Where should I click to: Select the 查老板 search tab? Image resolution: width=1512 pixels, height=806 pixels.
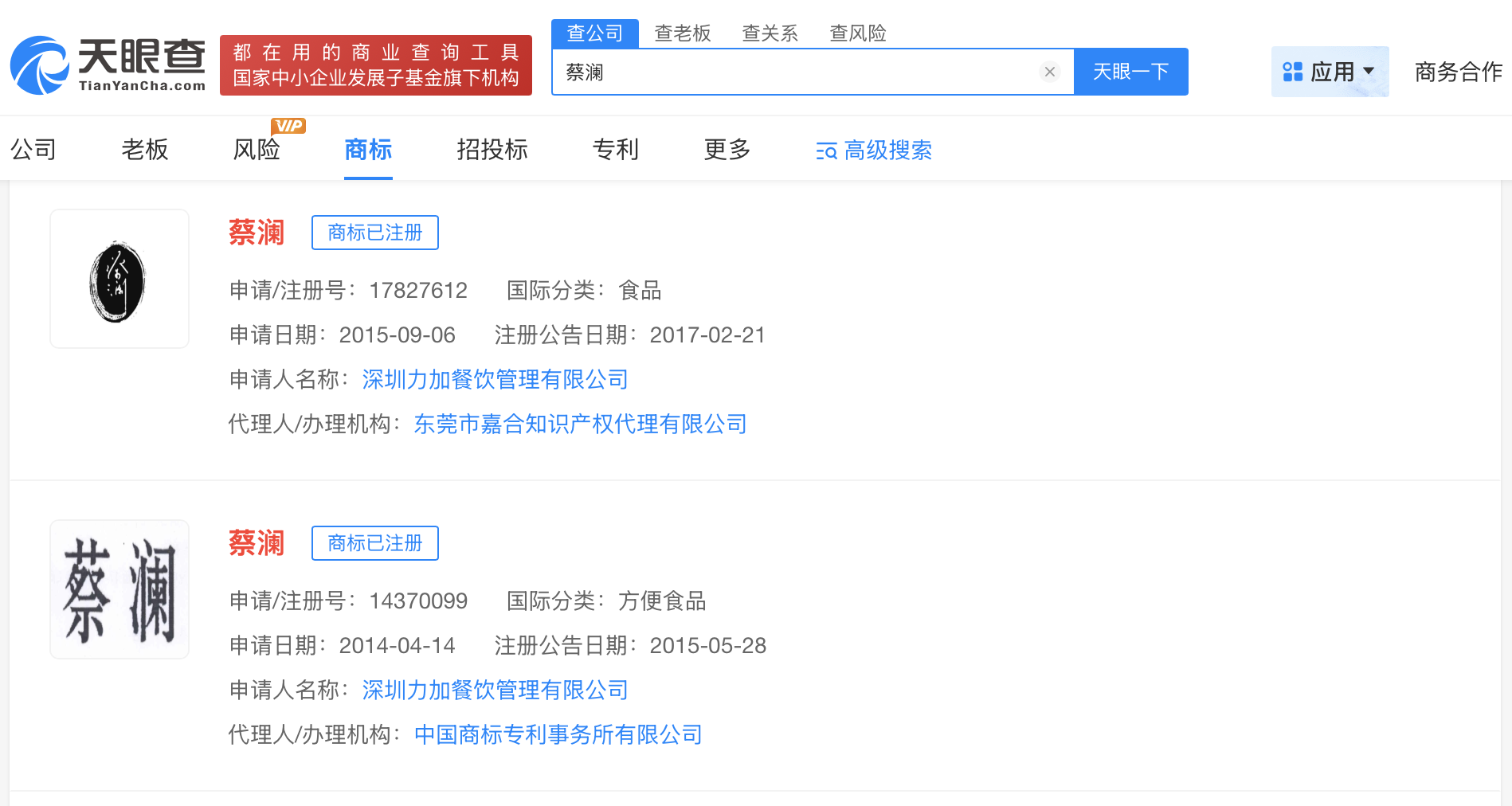tap(683, 33)
